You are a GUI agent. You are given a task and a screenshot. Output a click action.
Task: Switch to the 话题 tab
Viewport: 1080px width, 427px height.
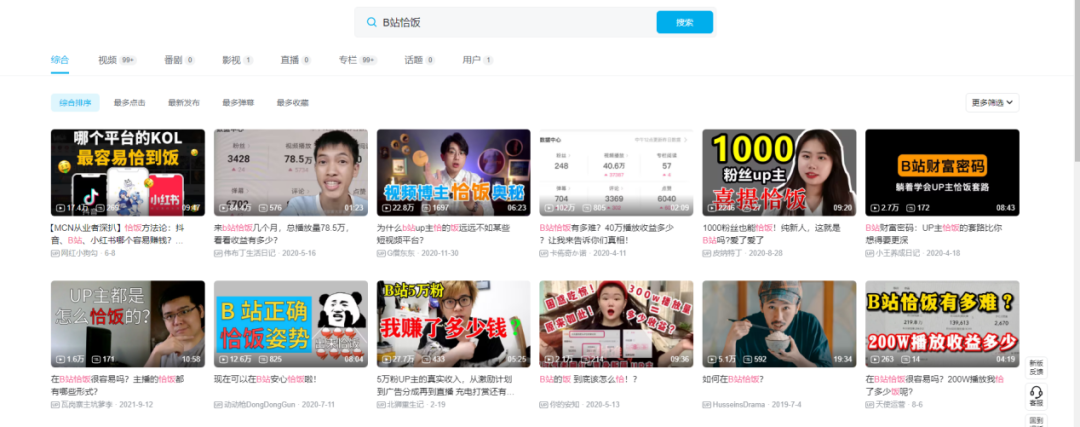[419, 60]
